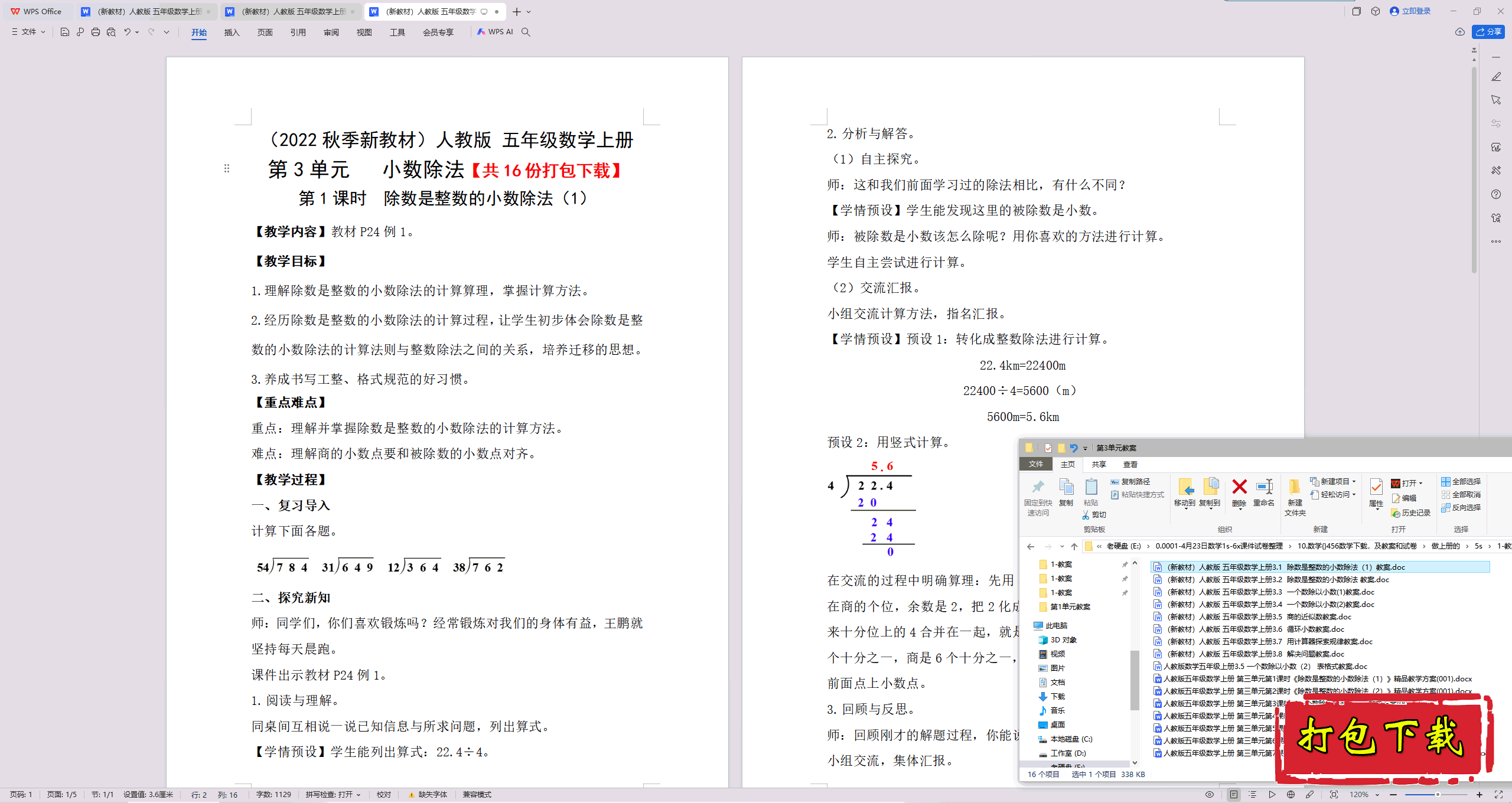This screenshot has width=1512, height=803.
Task: Click Pin to Quick Access in Explorer
Action: pyautogui.click(x=1038, y=497)
